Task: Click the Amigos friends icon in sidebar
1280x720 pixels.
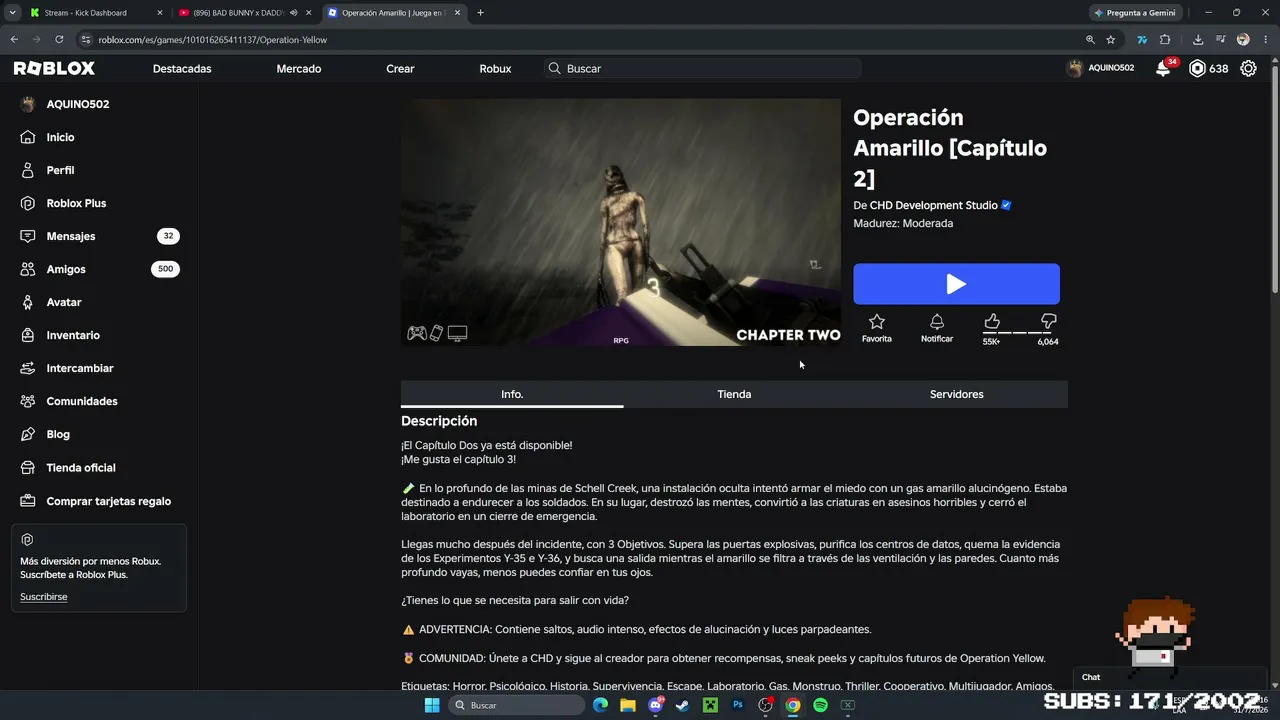Action: [x=28, y=269]
